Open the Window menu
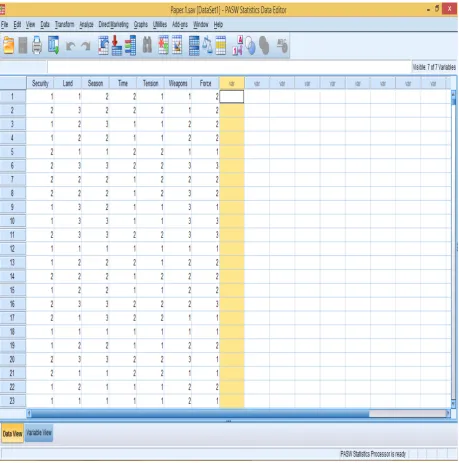This screenshot has height=463, width=459. [x=201, y=24]
